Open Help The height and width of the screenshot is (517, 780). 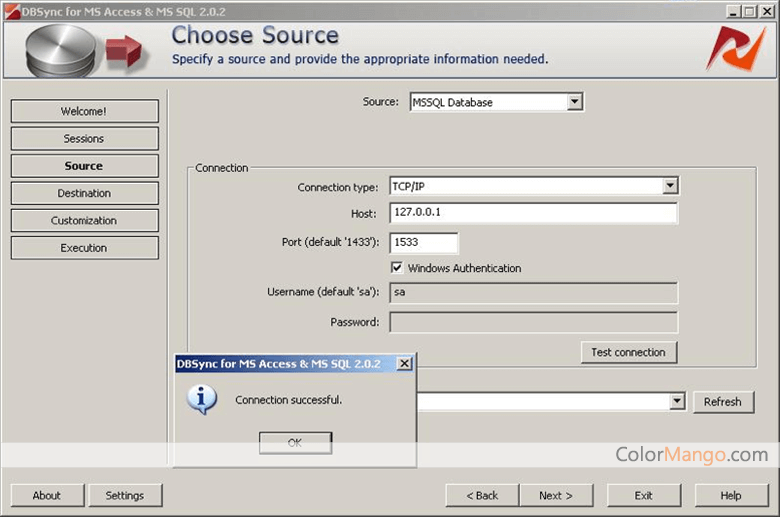click(731, 496)
